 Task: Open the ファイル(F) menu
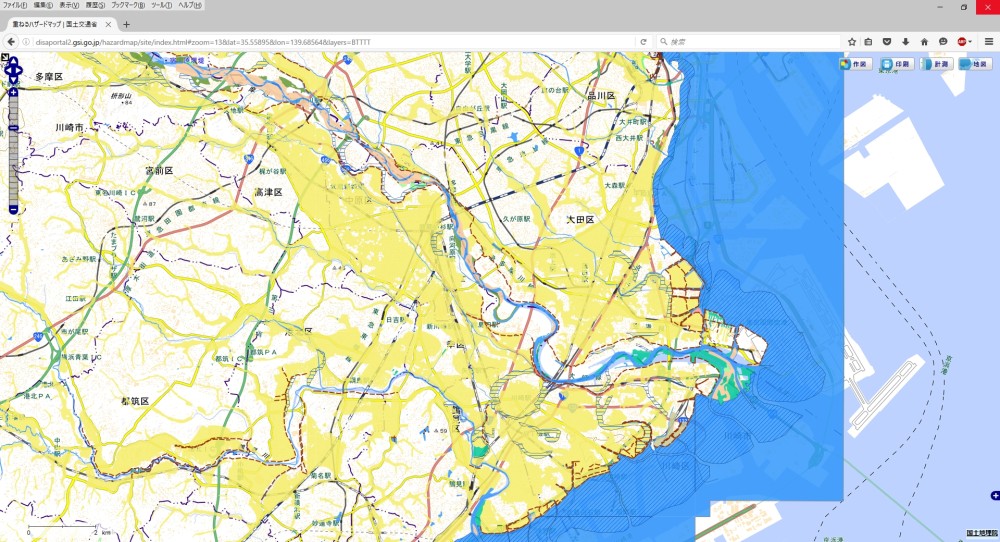pos(14,6)
